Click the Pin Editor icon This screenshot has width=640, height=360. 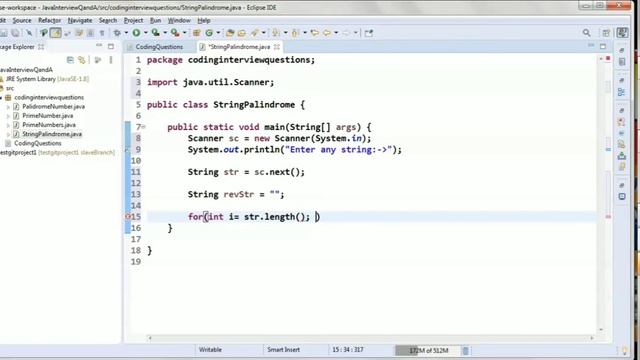click(x=369, y=33)
